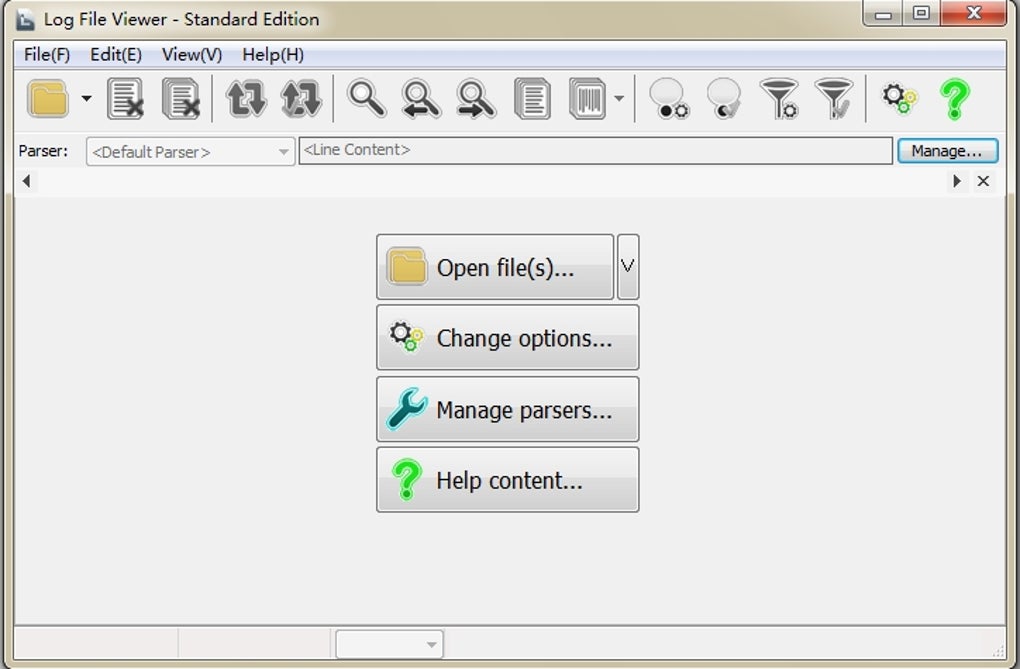The image size is (1020, 669).
Task: Open the View(V) menu
Action: 192,55
